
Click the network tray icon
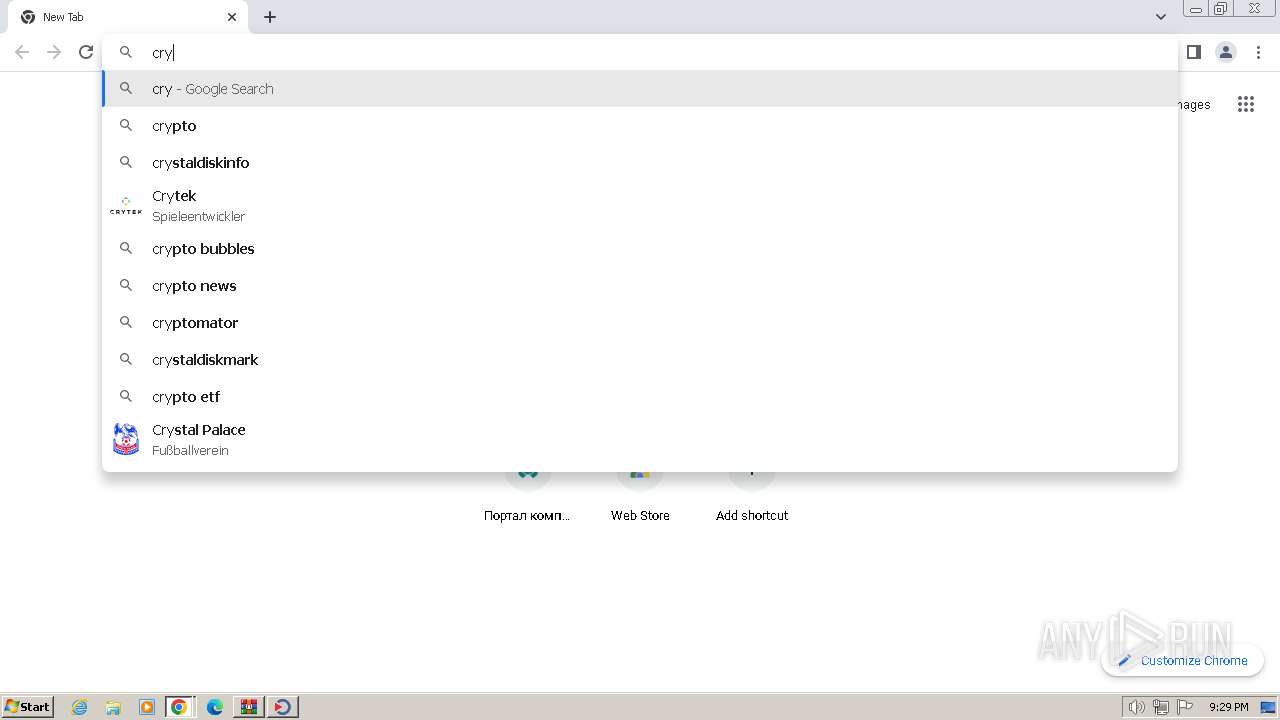(1161, 707)
